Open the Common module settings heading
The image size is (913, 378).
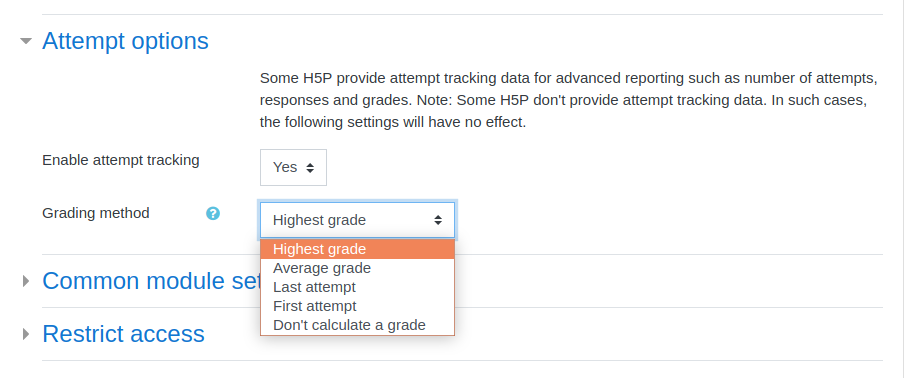151,281
